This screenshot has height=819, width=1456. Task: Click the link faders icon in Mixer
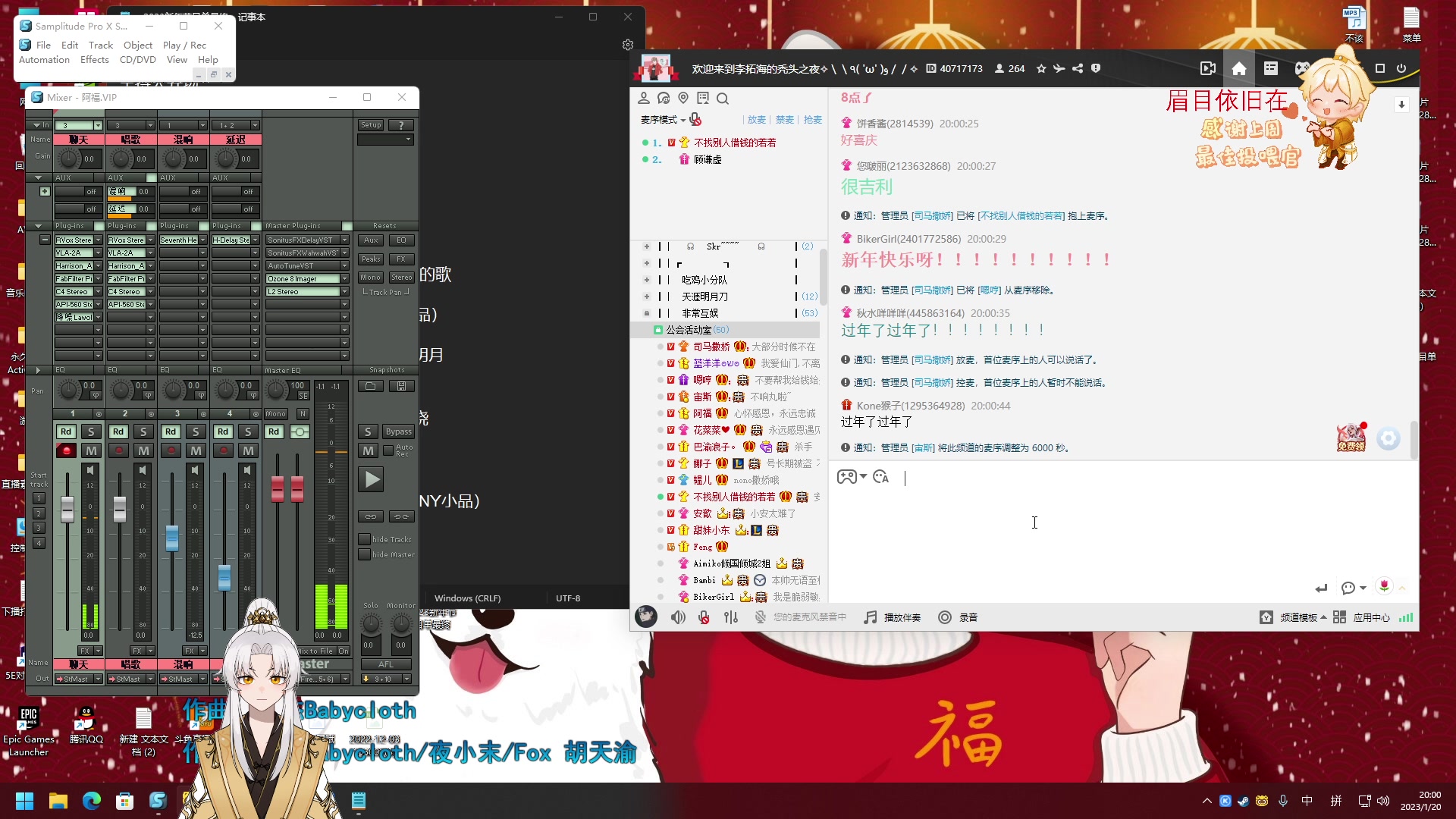point(371,516)
